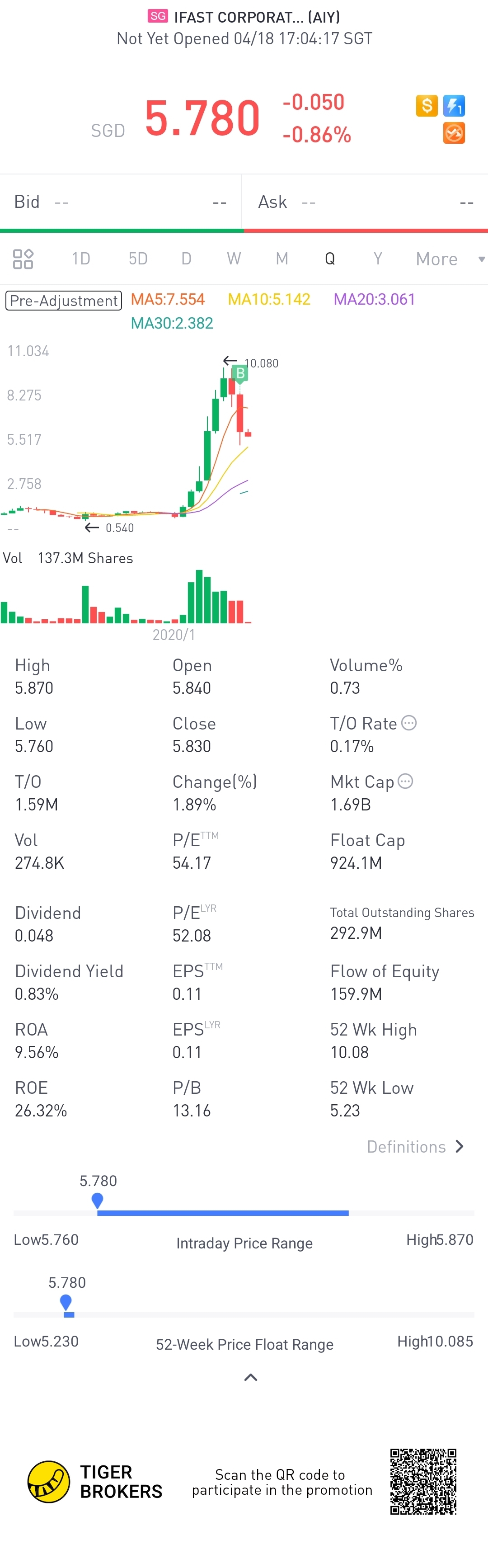This screenshot has width=488, height=1568.
Task: Tap the Bid quote panel
Action: point(121,202)
